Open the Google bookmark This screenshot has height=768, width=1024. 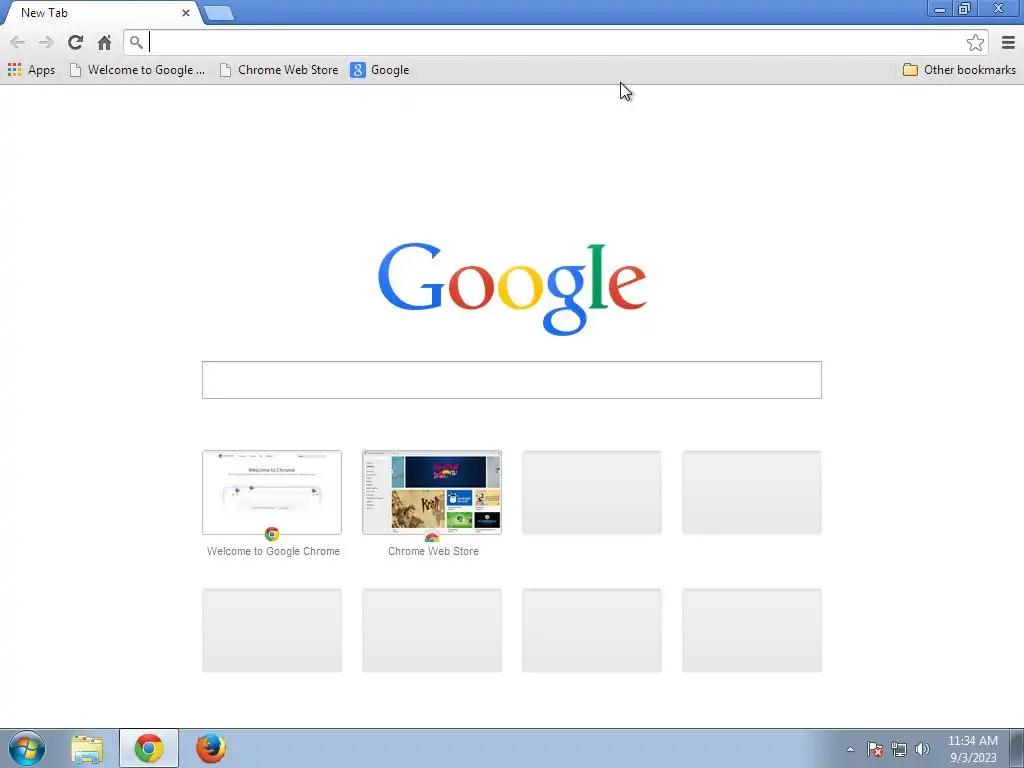point(380,70)
